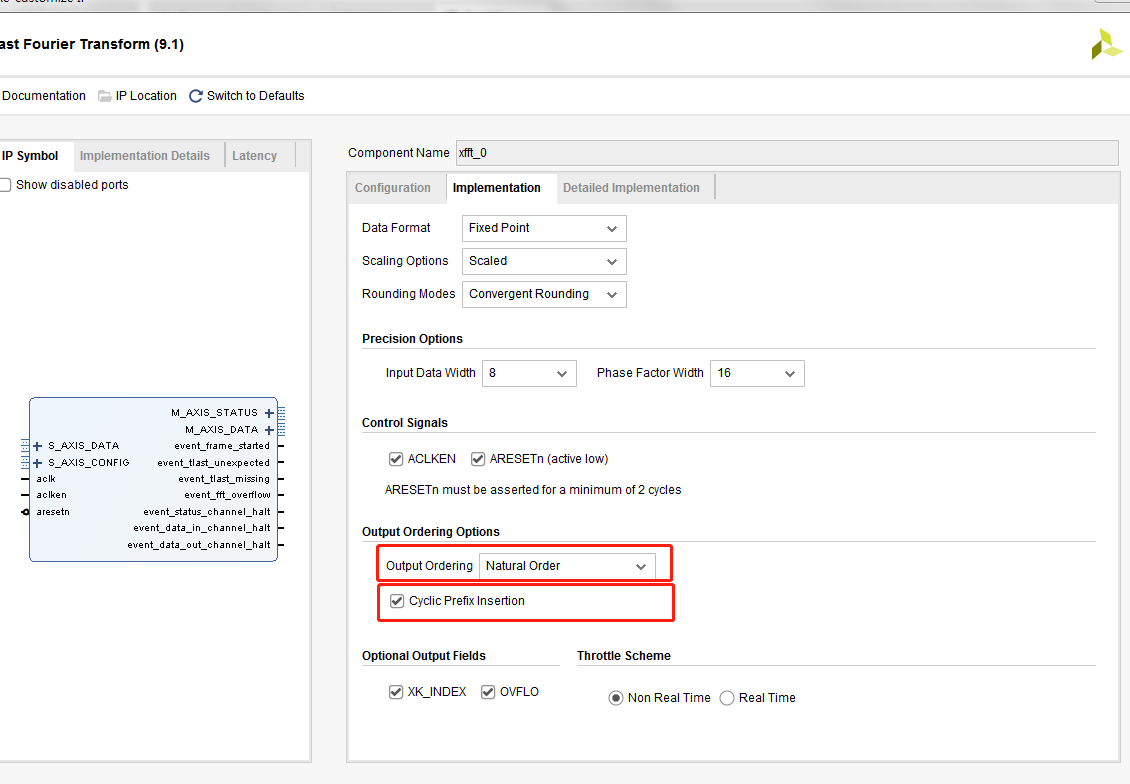Open the Detailed Implementation tab
This screenshot has width=1130, height=784.
point(631,188)
